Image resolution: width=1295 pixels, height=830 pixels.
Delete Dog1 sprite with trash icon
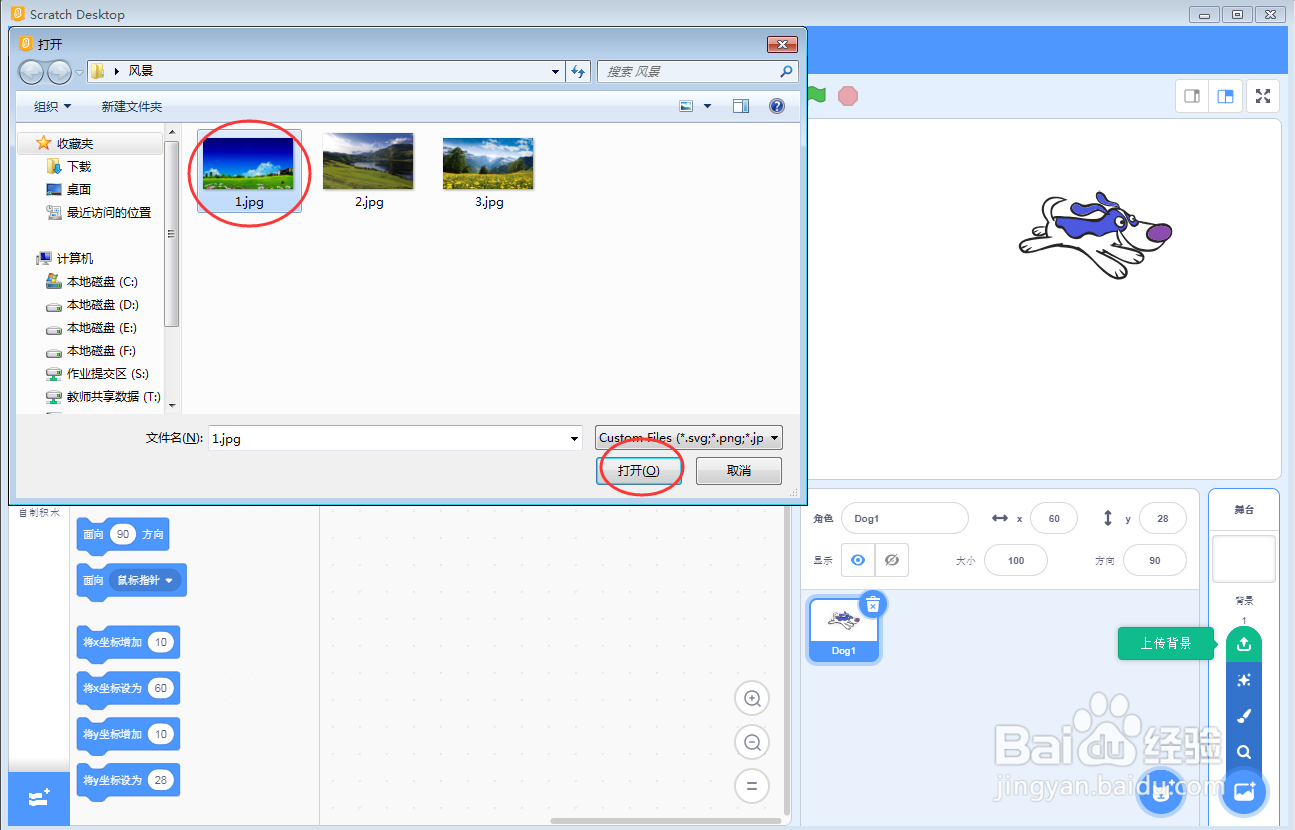873,604
